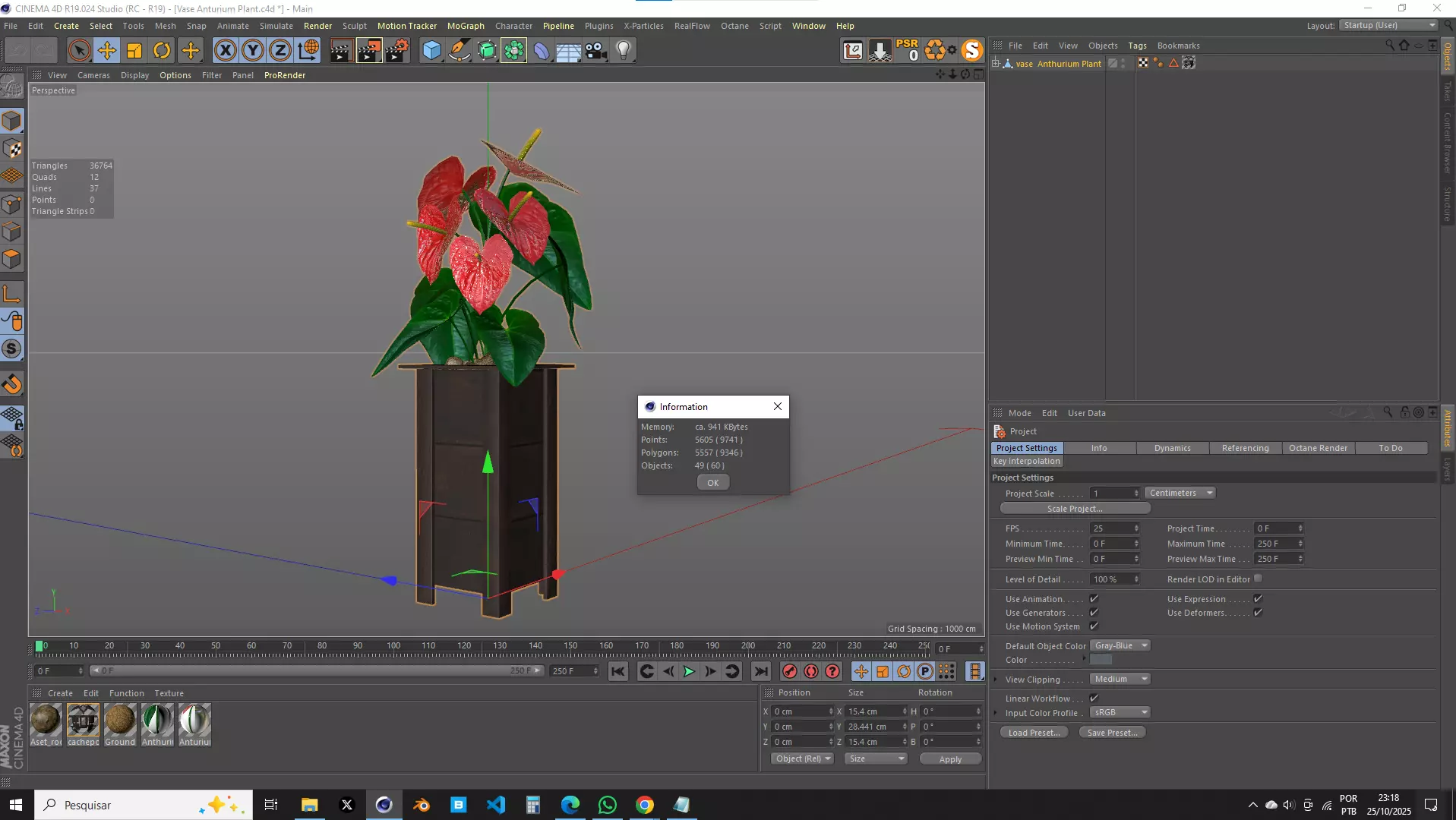Image resolution: width=1456 pixels, height=820 pixels.
Task: Click the project default Color swatch
Action: tap(1101, 660)
